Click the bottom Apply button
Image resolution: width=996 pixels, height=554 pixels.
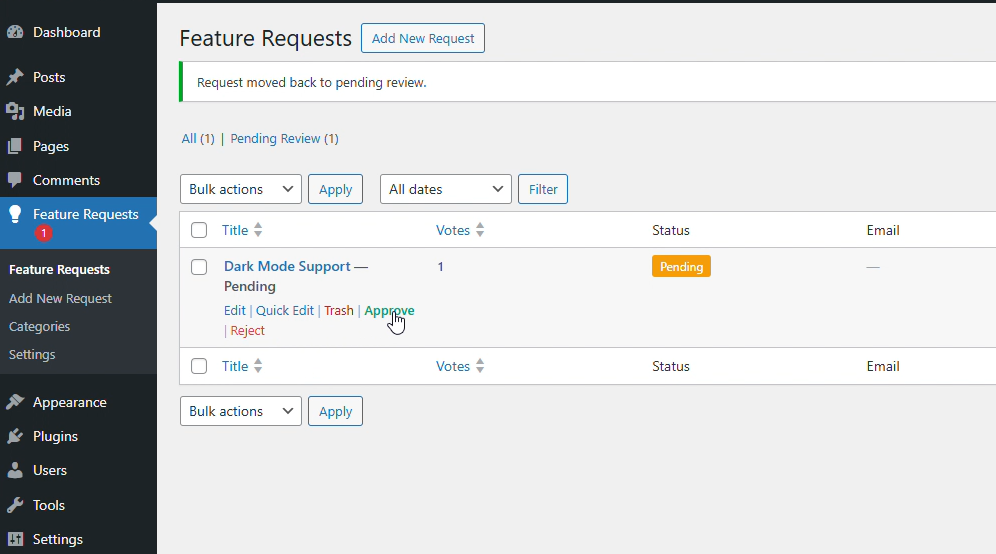coord(335,411)
